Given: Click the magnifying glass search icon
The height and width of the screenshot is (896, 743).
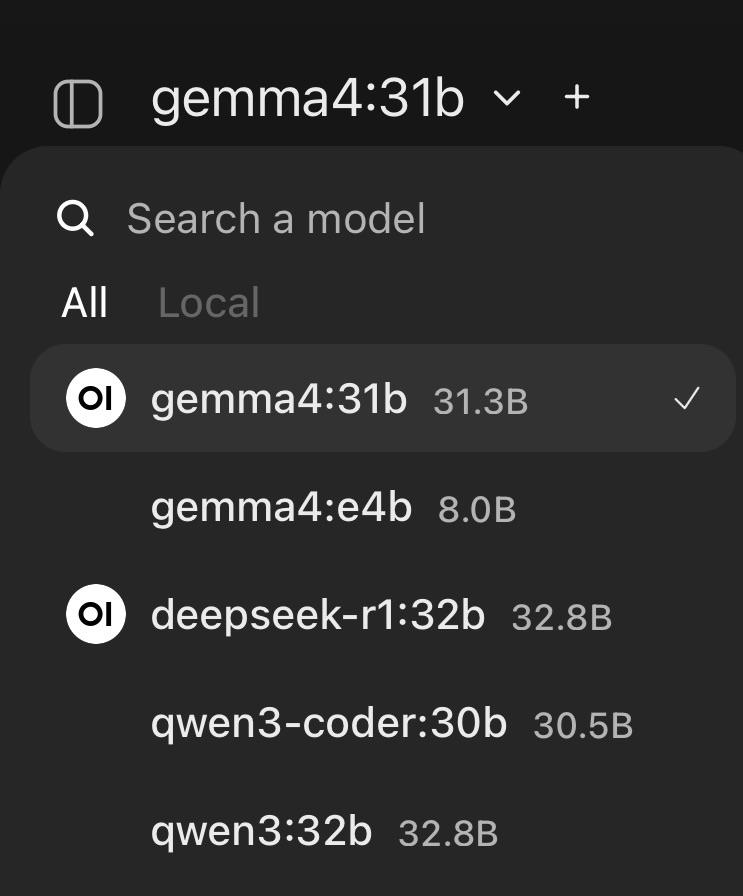Looking at the screenshot, I should coord(76,218).
